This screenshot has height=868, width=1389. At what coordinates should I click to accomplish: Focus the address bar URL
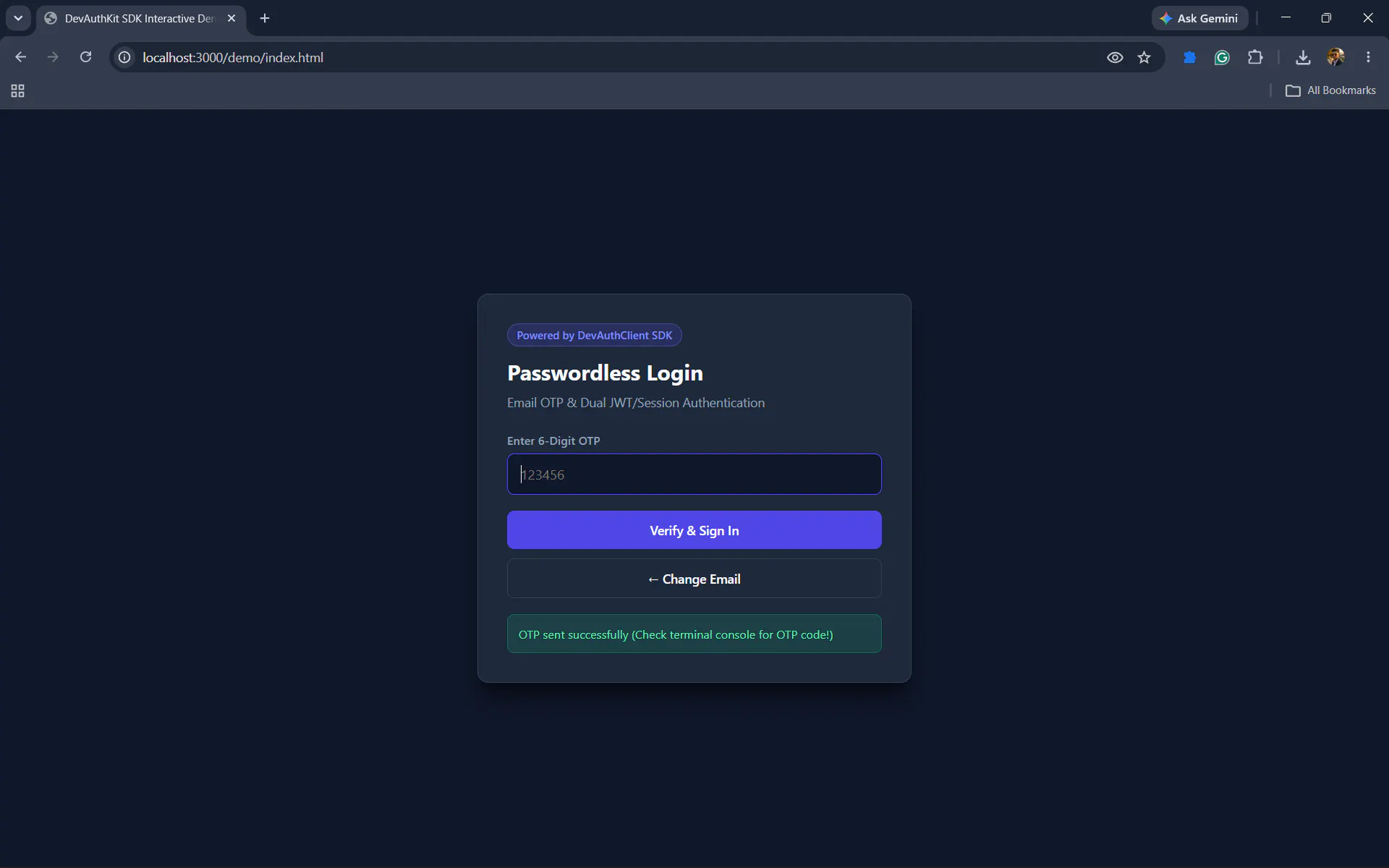pyautogui.click(x=233, y=57)
